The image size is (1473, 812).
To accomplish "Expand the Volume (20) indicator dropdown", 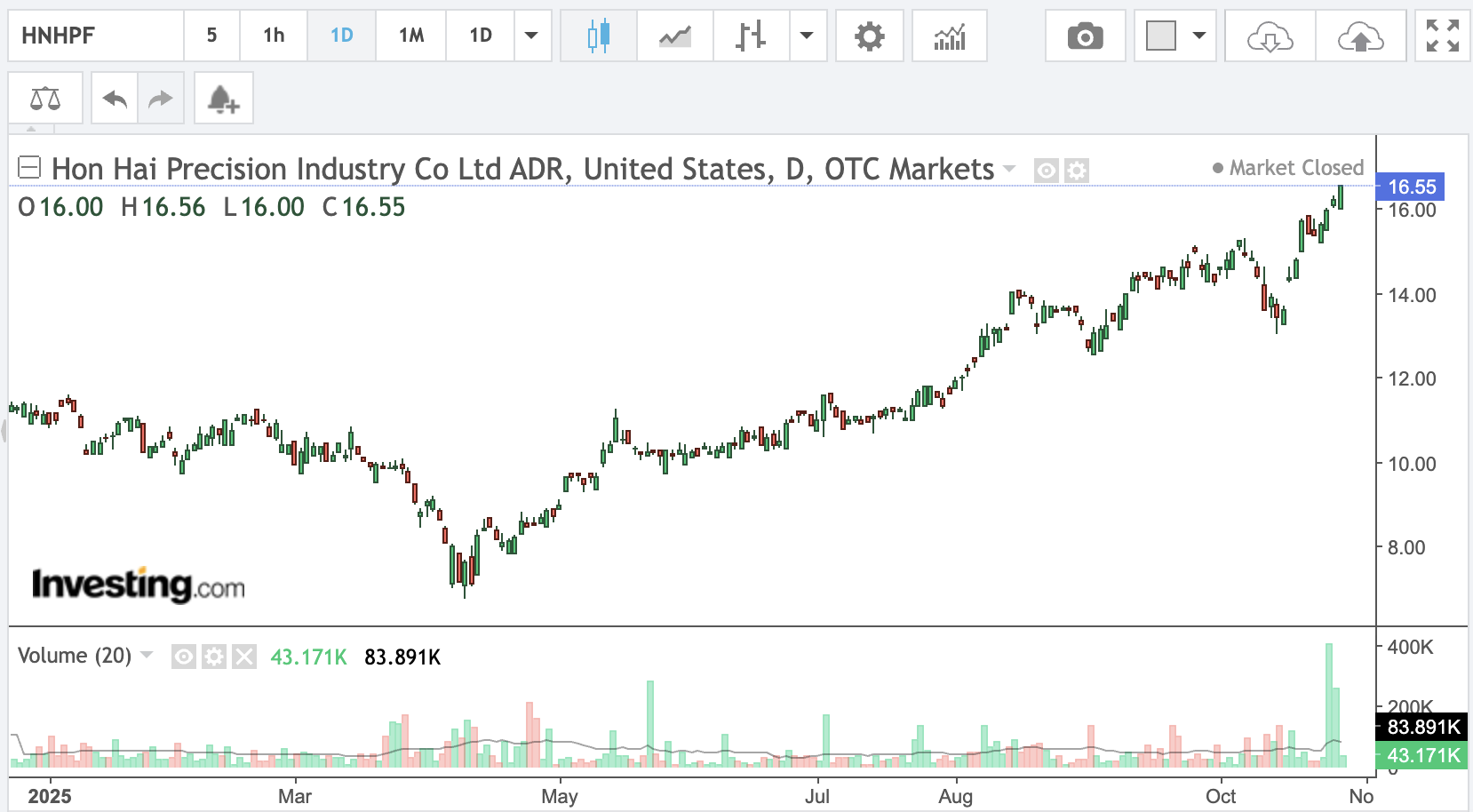I will pos(147,656).
